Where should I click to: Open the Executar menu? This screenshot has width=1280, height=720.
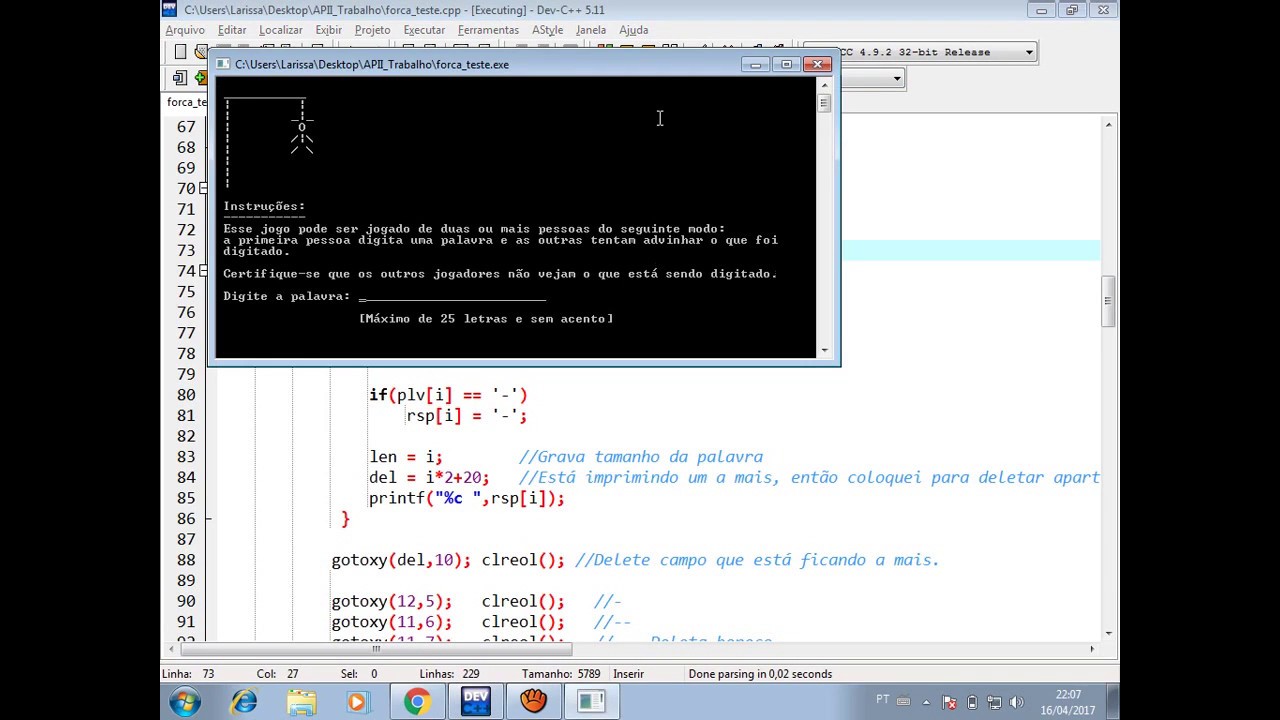[424, 30]
